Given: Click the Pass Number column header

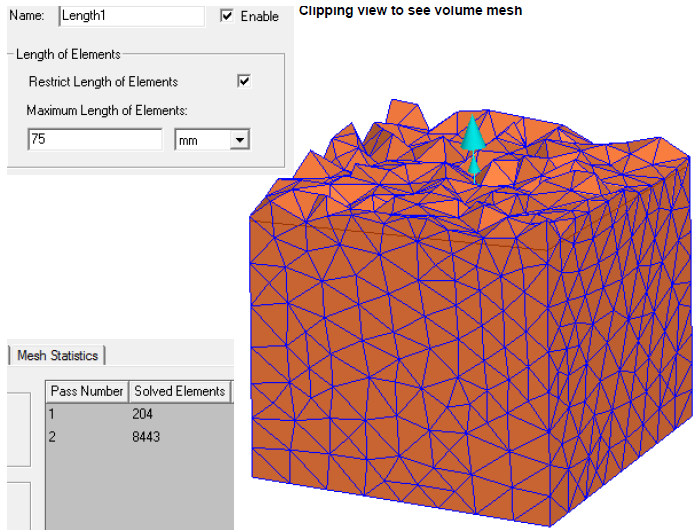Looking at the screenshot, I should (87, 391).
